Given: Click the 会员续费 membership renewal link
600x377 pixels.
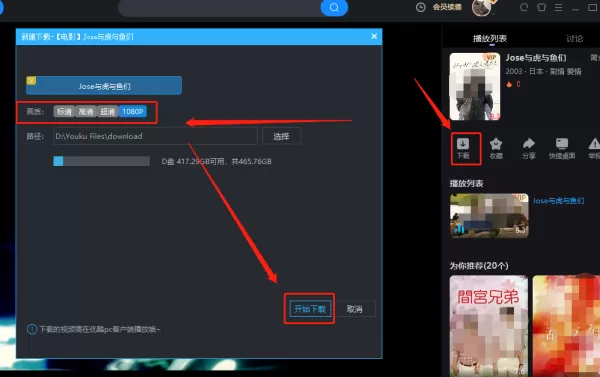Looking at the screenshot, I should pos(447,7).
